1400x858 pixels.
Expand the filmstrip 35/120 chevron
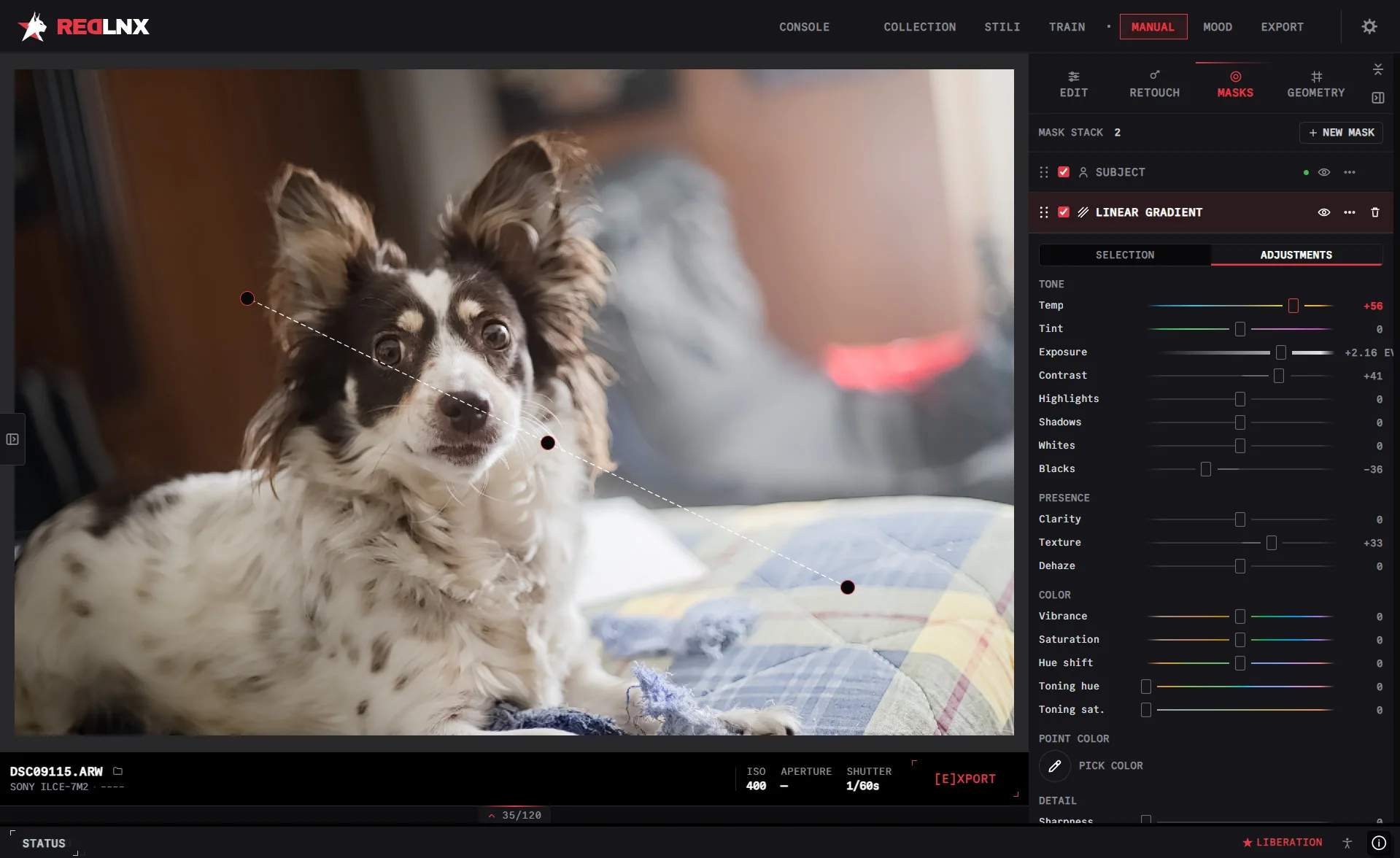coord(492,816)
